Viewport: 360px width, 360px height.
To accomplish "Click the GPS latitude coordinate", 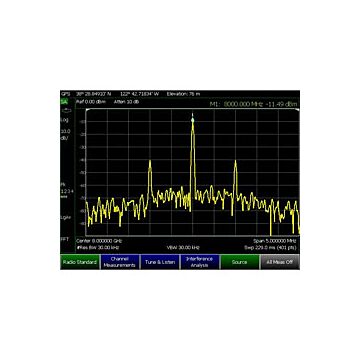I will 94,94.
